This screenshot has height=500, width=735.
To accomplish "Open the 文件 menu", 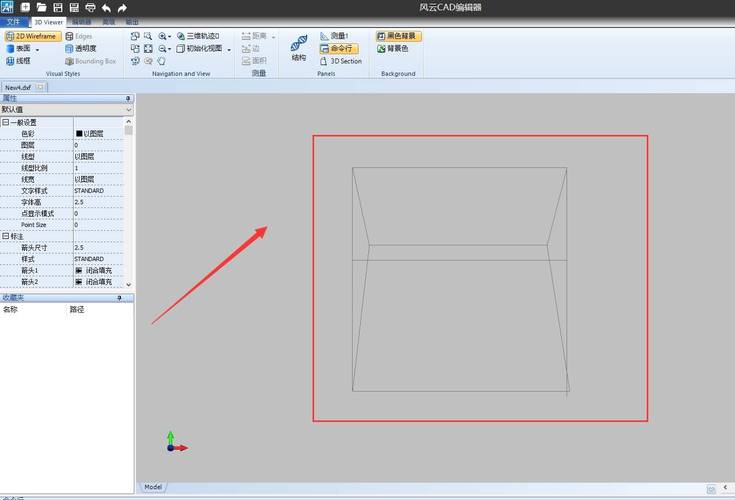I will pos(14,21).
